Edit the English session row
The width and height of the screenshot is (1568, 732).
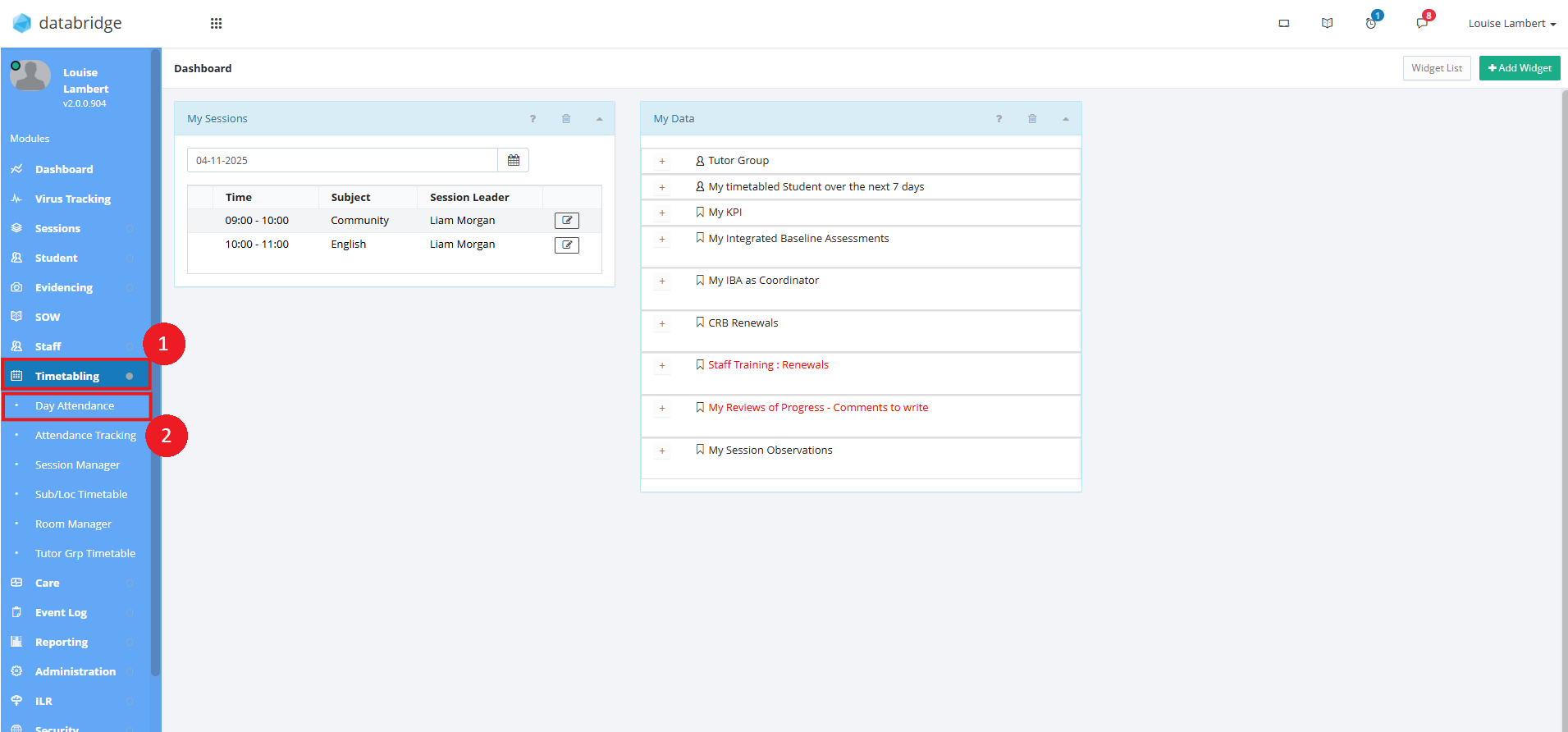point(567,245)
